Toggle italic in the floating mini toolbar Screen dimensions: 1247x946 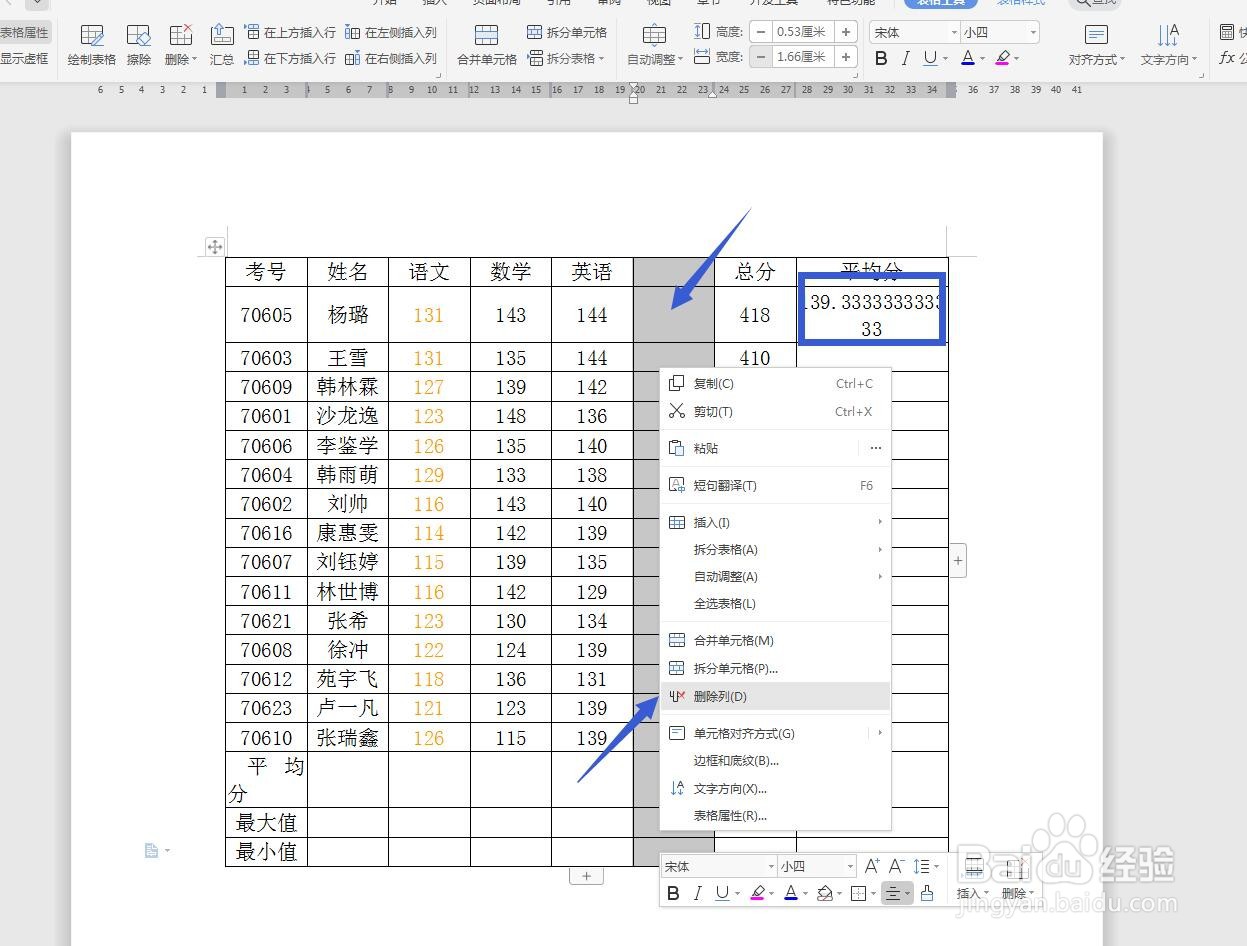pos(697,893)
